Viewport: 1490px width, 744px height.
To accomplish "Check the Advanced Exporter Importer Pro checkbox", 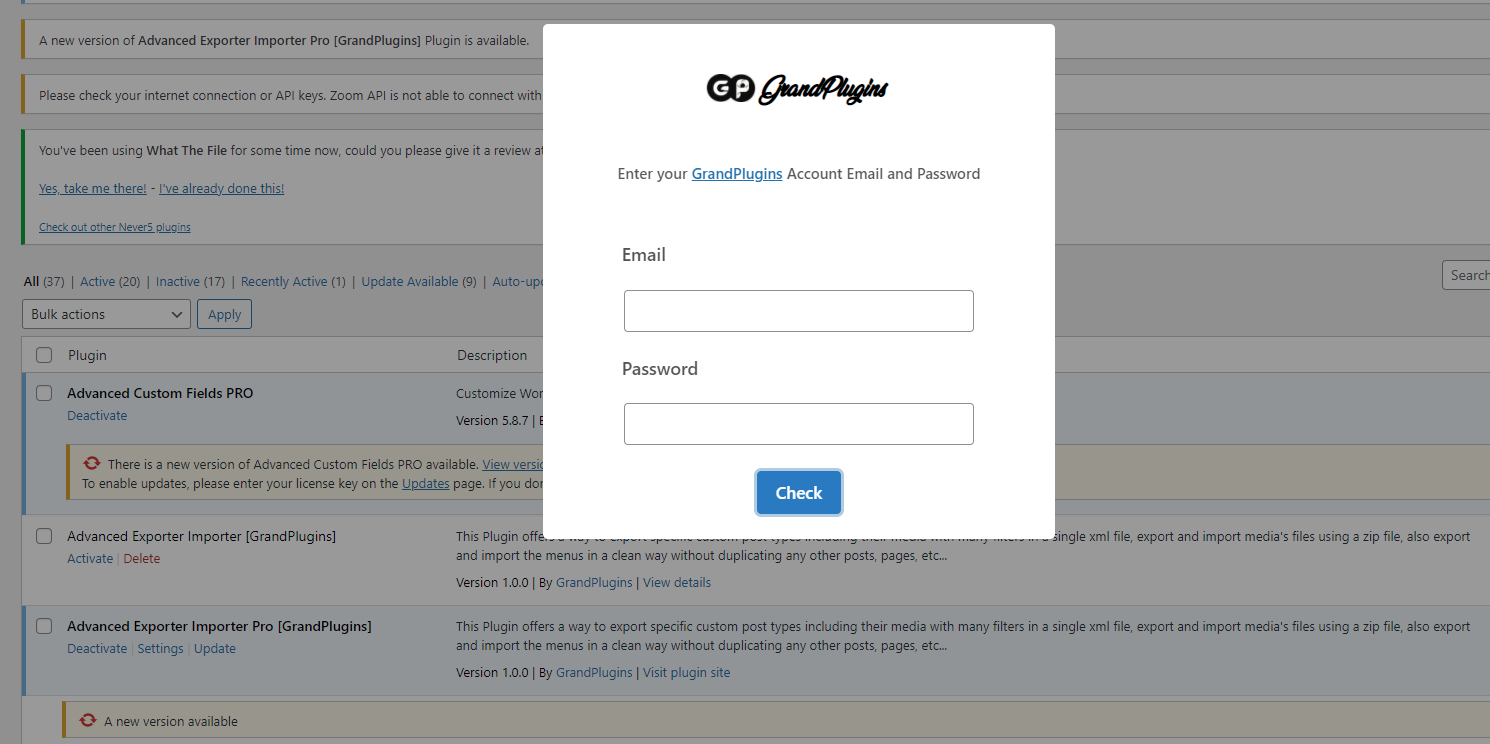I will pyautogui.click(x=43, y=625).
